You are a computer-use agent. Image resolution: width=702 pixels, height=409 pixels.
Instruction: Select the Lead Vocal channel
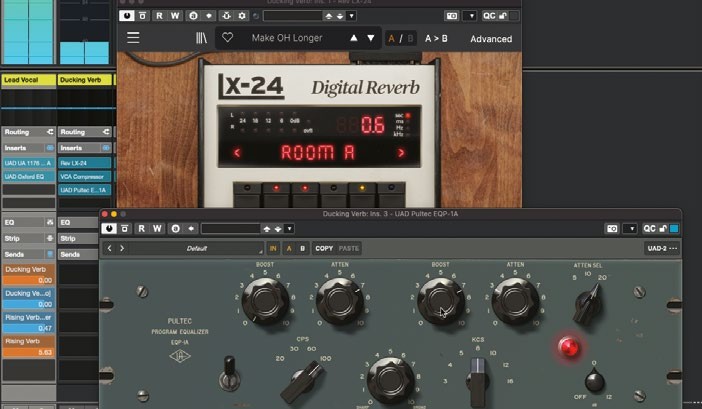[x=29, y=80]
